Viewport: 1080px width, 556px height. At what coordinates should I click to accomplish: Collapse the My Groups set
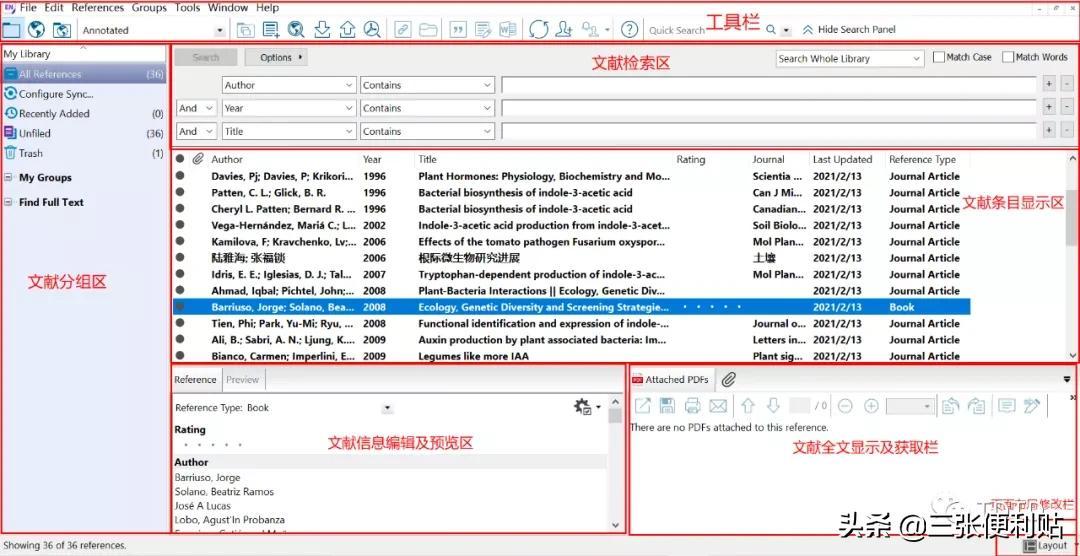pos(8,177)
